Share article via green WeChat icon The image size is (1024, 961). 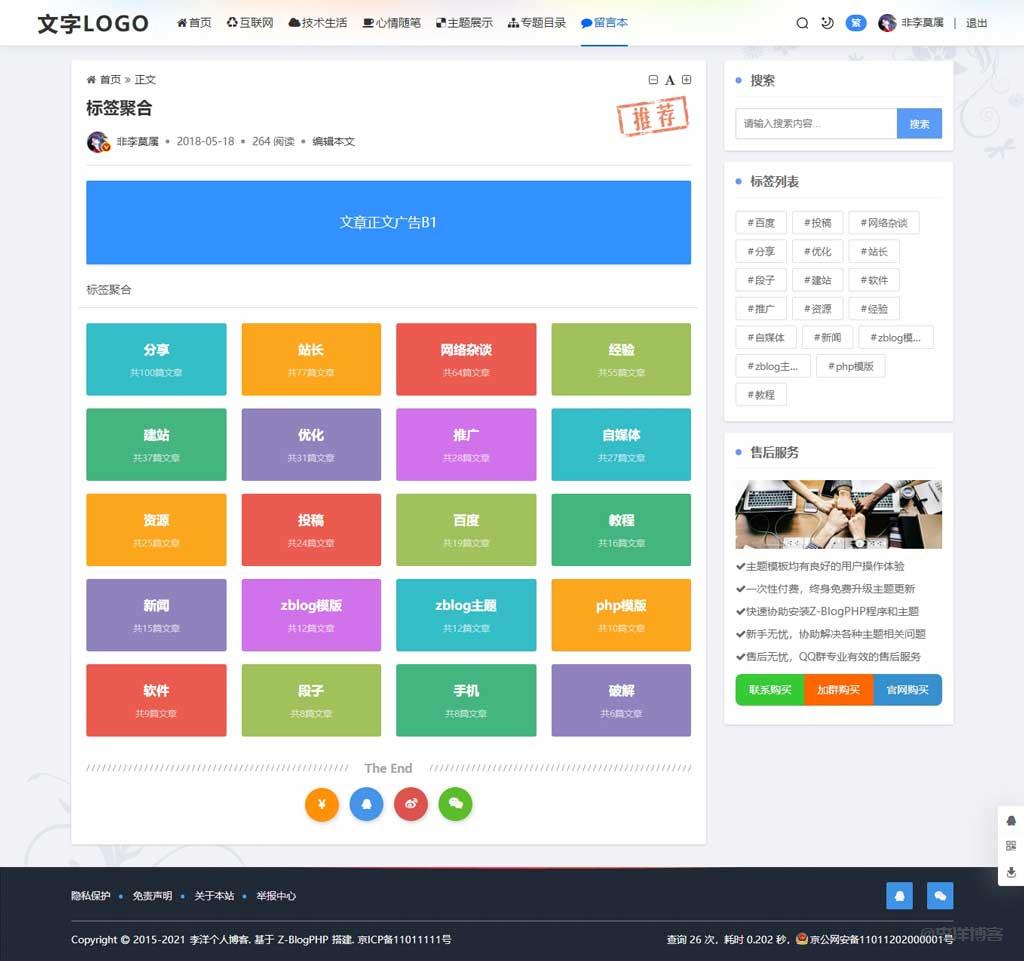[455, 804]
